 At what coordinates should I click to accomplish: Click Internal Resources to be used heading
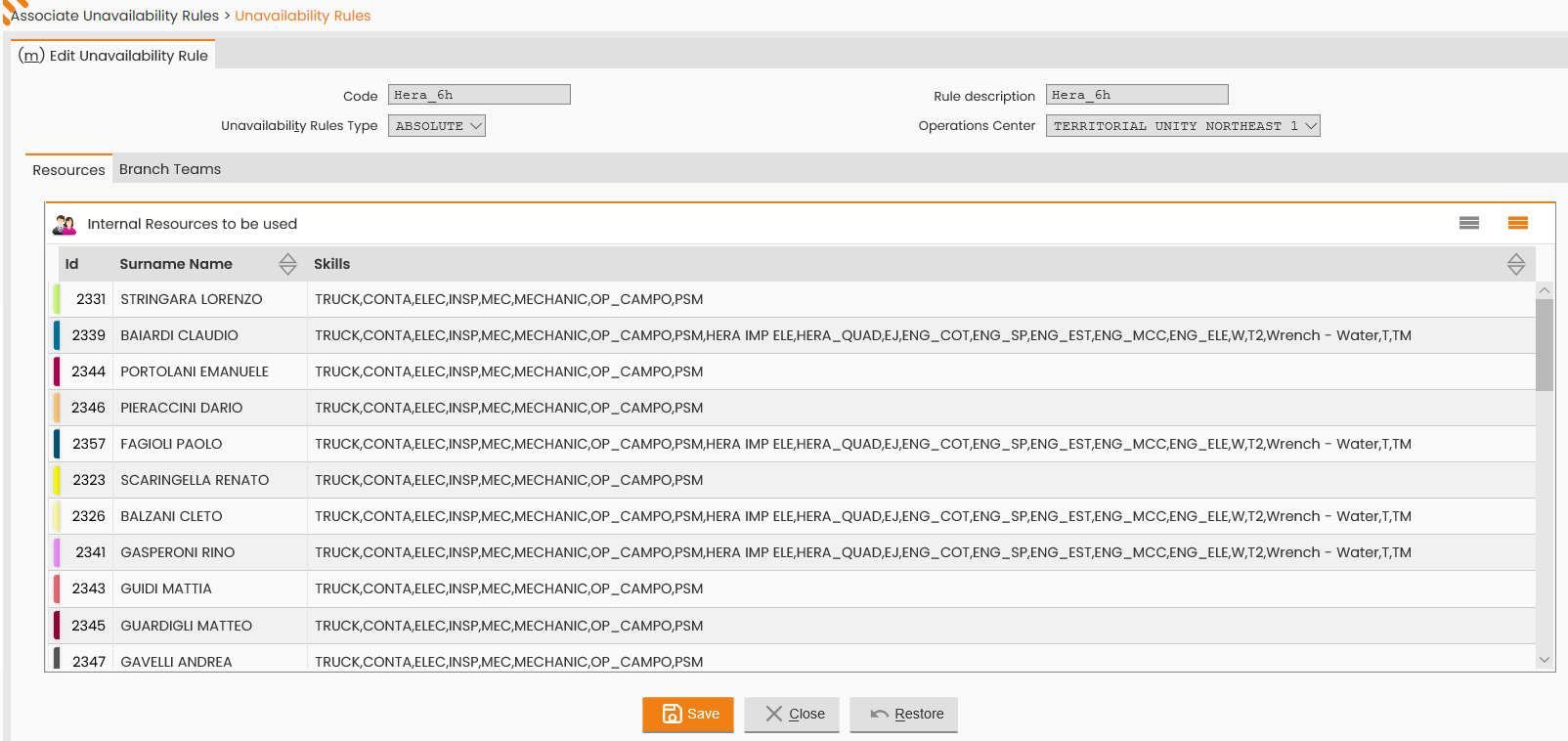(193, 224)
